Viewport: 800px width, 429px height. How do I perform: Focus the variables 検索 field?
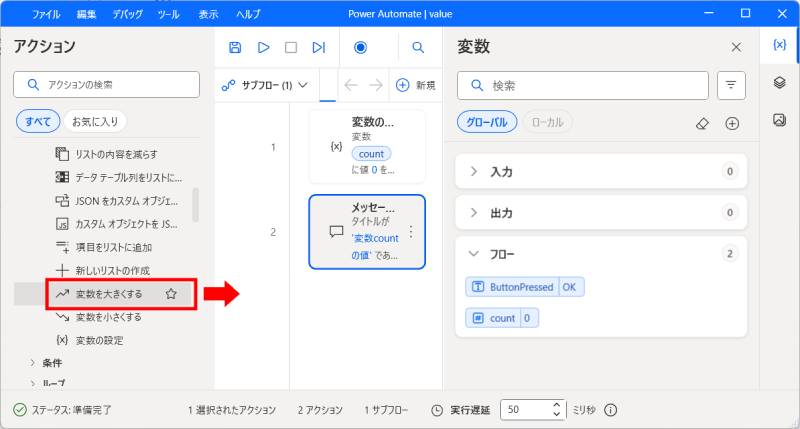583,85
